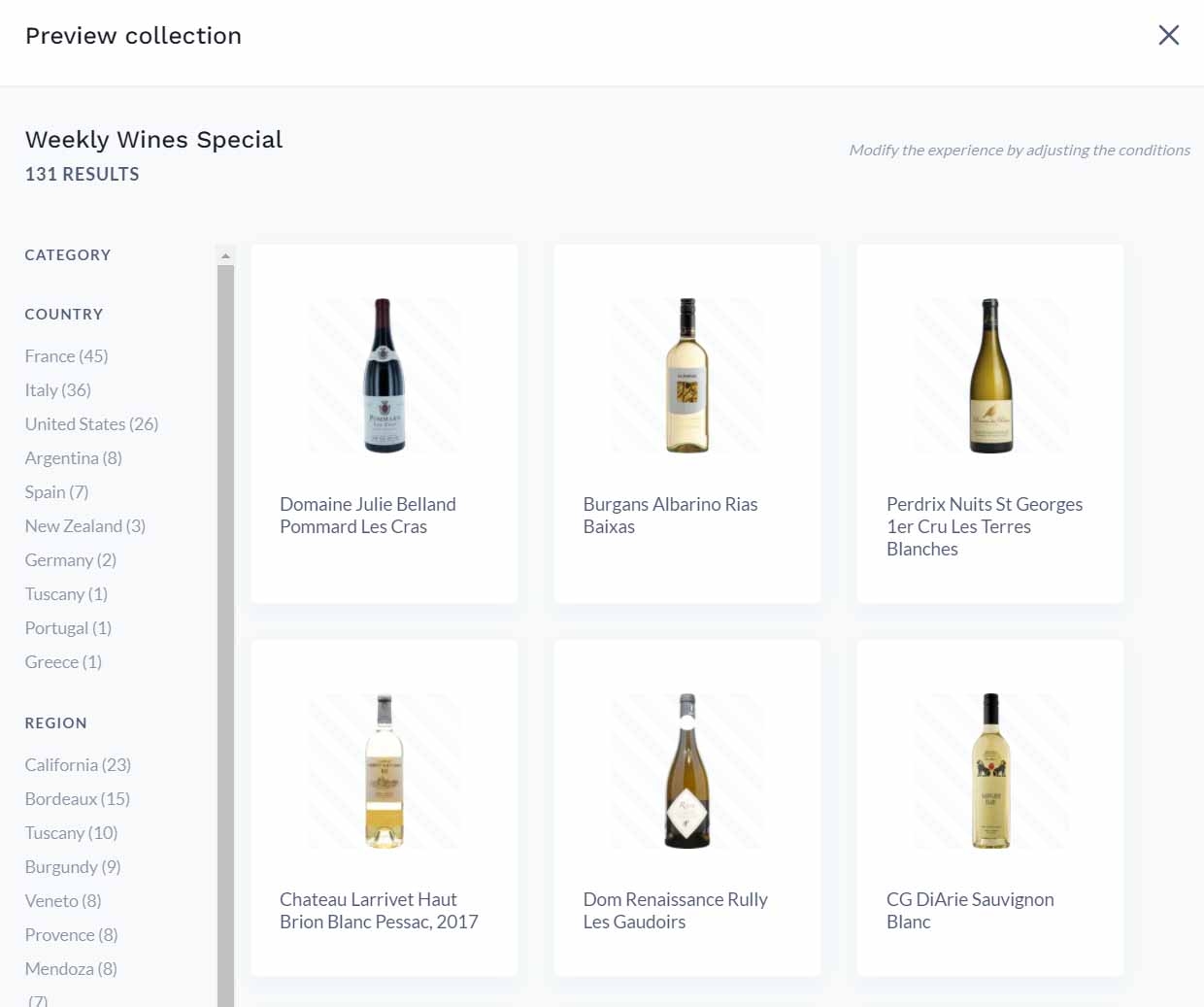Filter by Italy (36) country
Viewport: 1204px width, 1007px height.
pos(58,390)
